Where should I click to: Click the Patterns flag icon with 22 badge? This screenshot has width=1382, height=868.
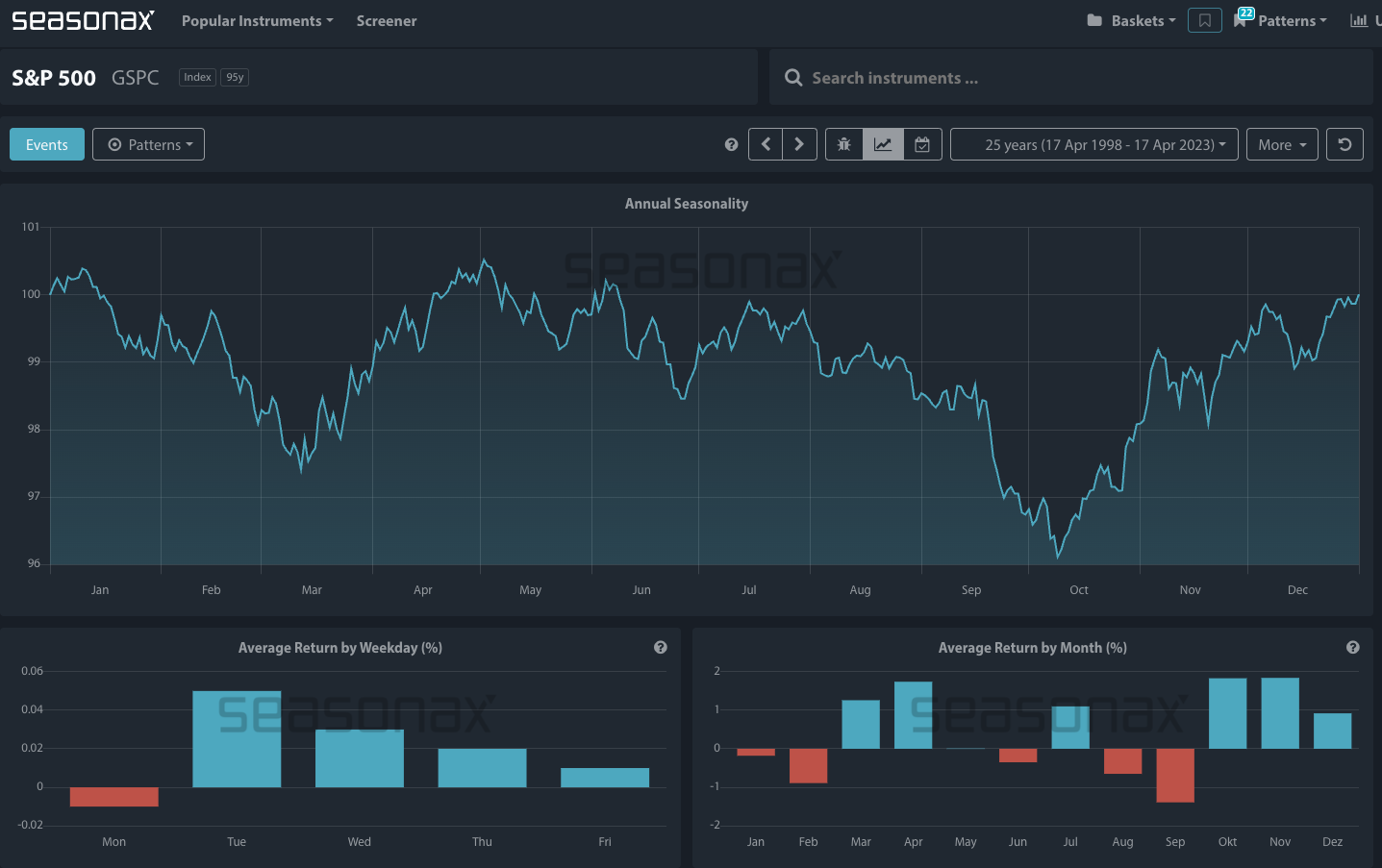[1243, 18]
